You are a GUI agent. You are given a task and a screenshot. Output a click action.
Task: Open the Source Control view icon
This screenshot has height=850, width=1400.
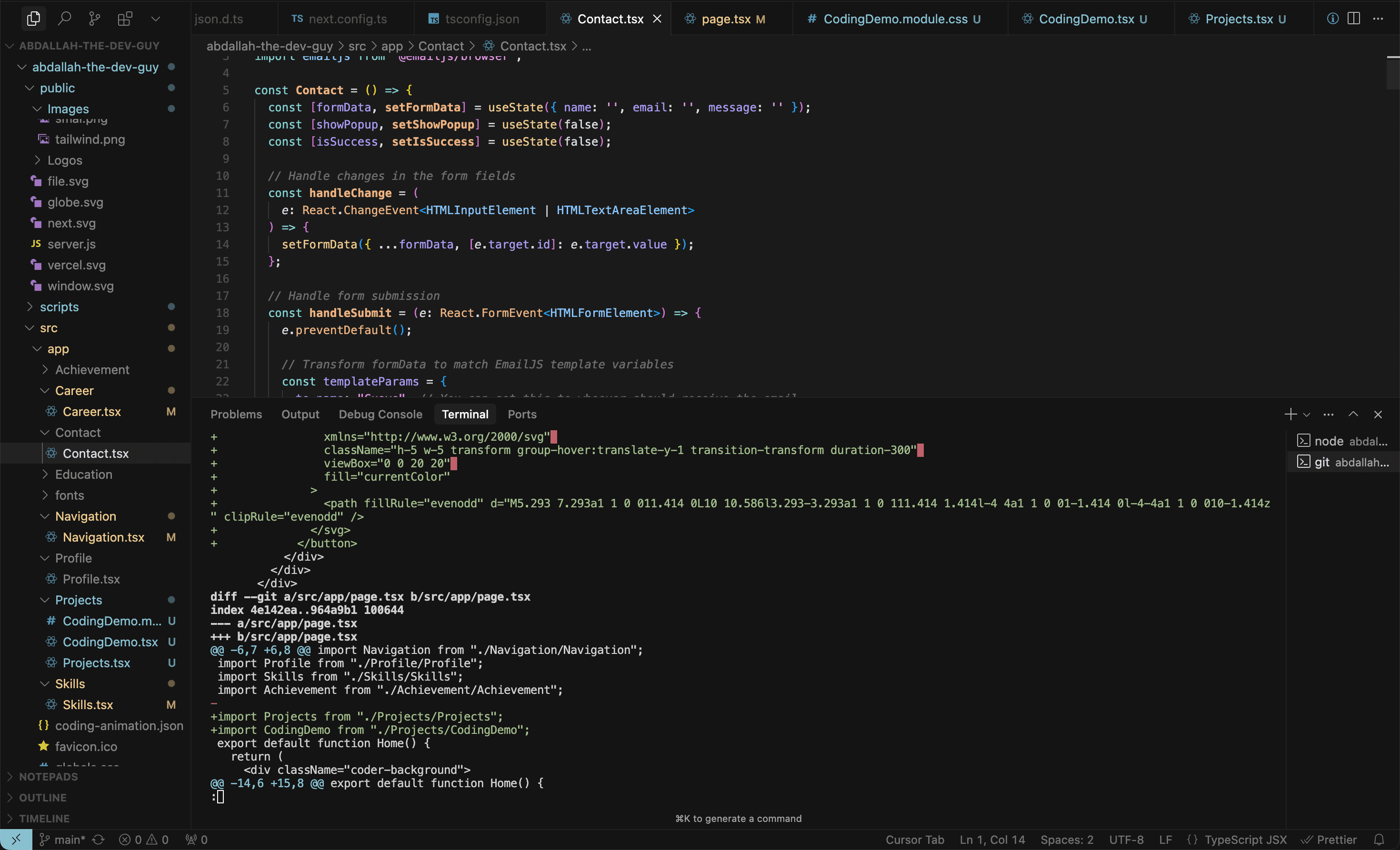94,19
